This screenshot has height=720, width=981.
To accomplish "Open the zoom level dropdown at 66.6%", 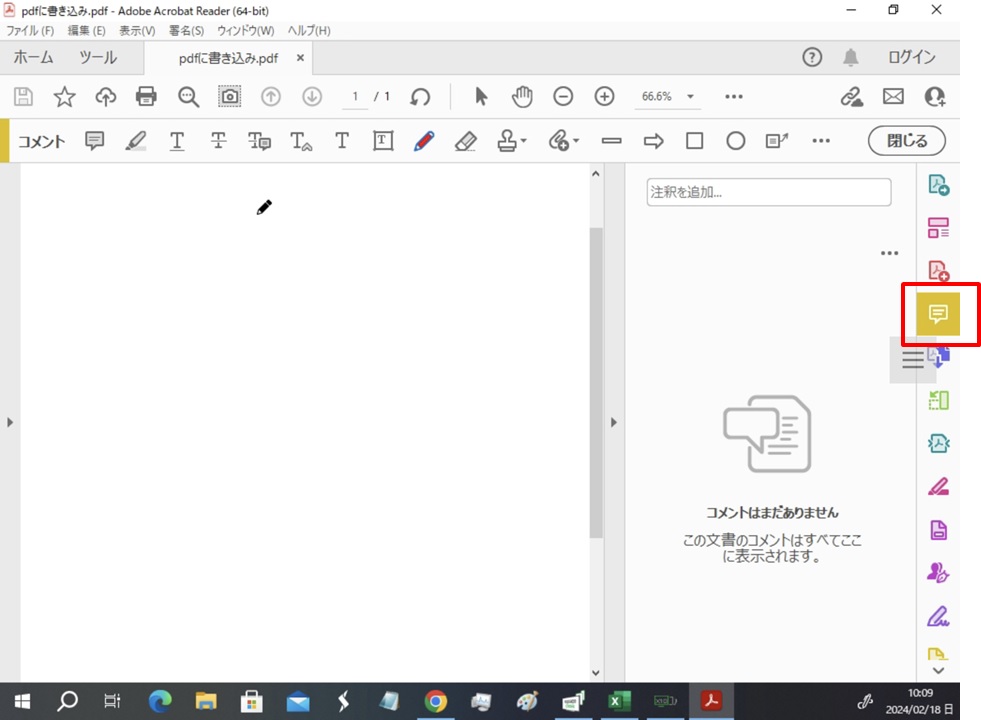I will tap(690, 96).
